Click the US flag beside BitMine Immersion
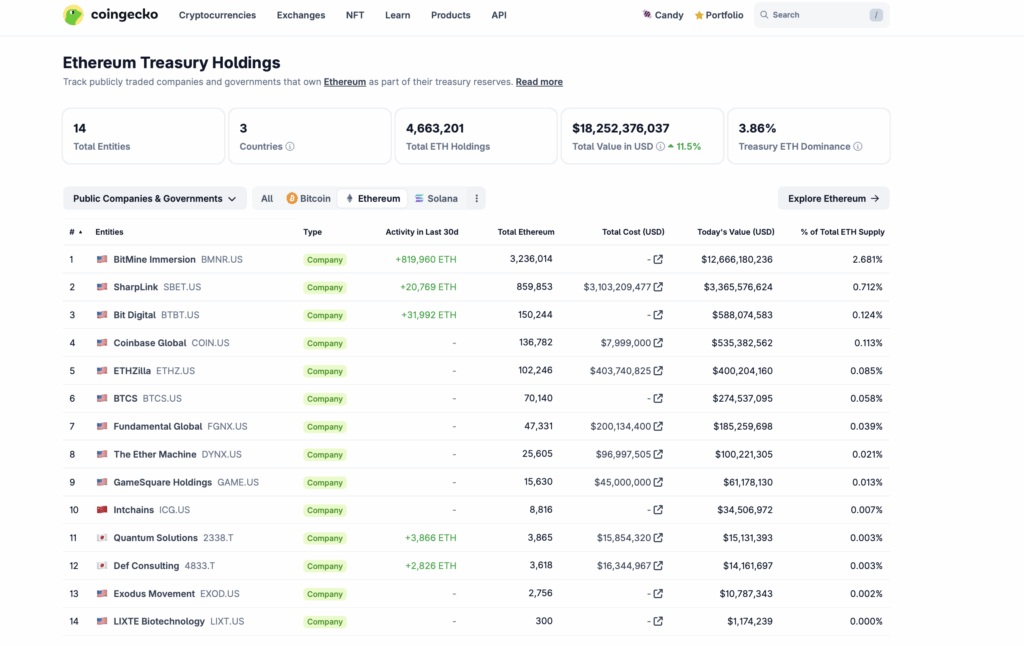 (102, 259)
